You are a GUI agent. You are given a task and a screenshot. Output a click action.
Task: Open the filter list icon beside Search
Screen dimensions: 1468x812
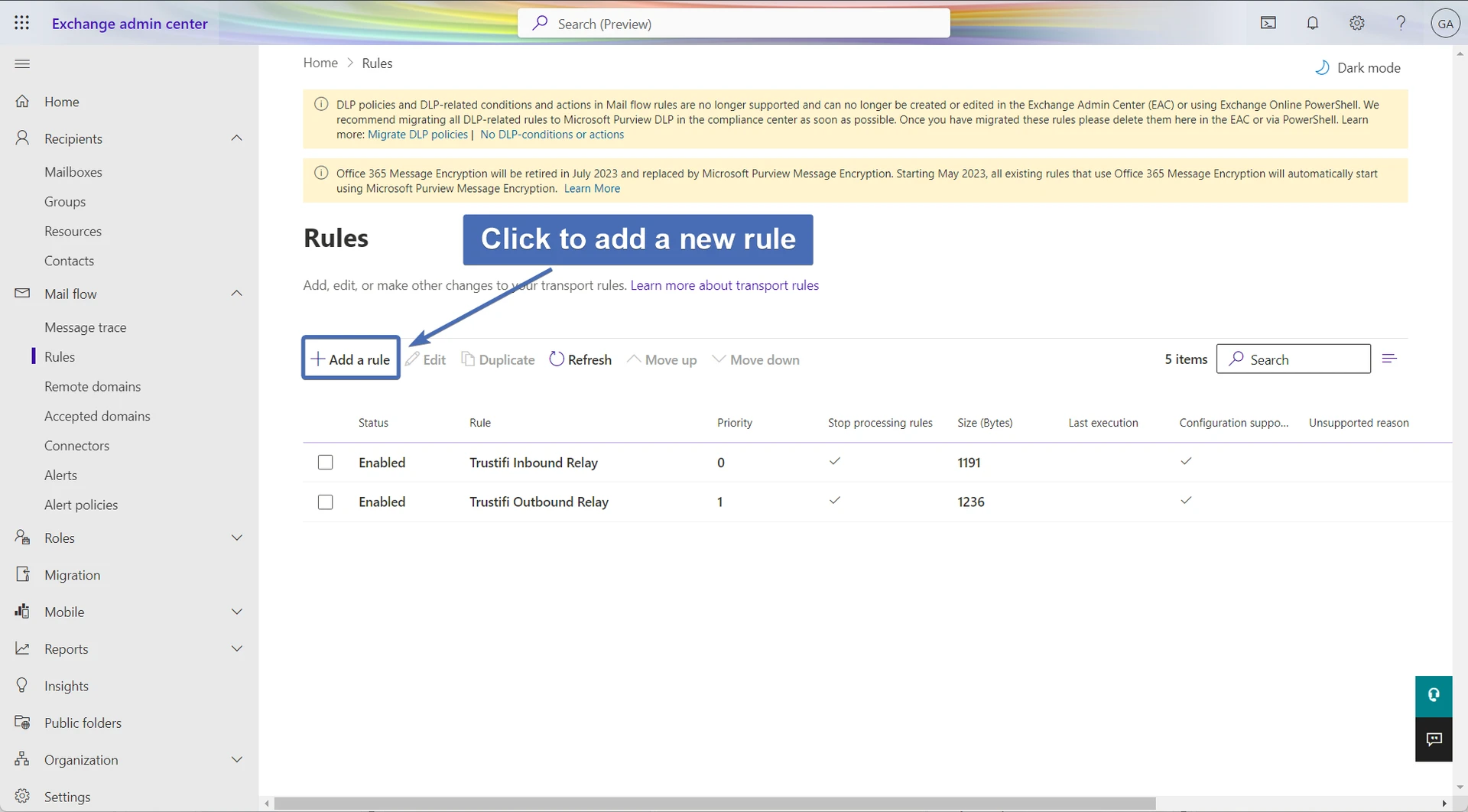click(1389, 359)
